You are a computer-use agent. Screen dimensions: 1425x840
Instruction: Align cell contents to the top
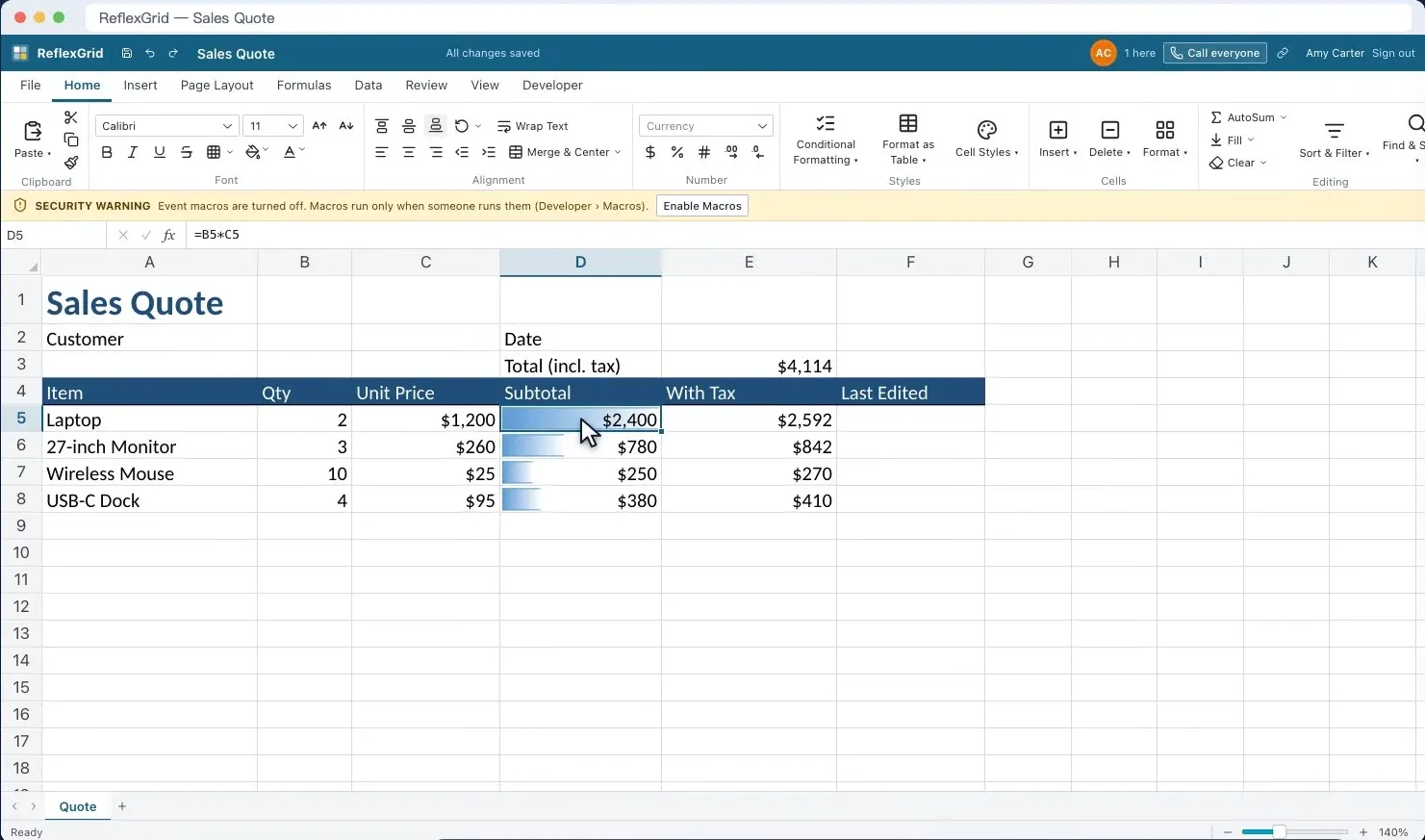point(382,126)
